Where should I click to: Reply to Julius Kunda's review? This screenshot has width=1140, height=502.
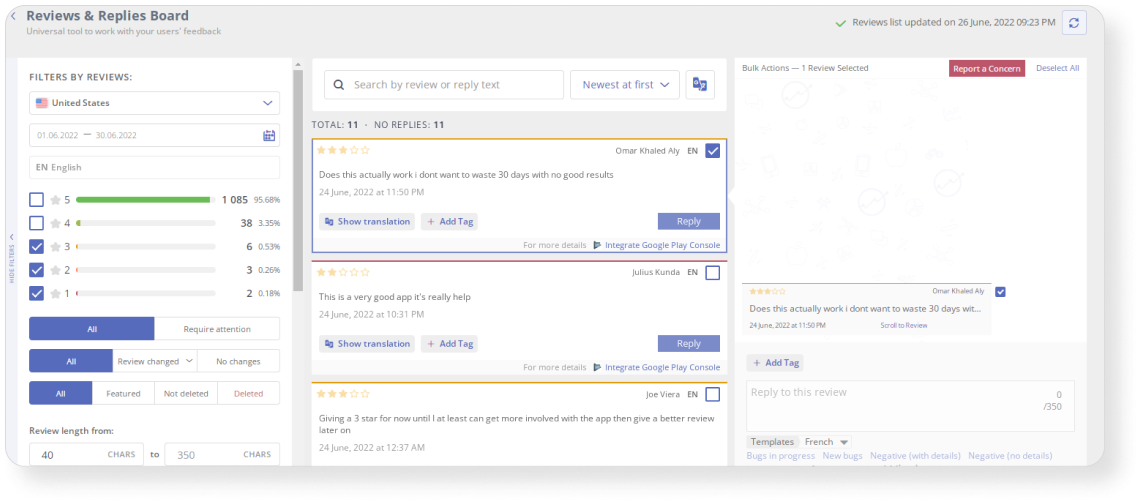pos(689,343)
